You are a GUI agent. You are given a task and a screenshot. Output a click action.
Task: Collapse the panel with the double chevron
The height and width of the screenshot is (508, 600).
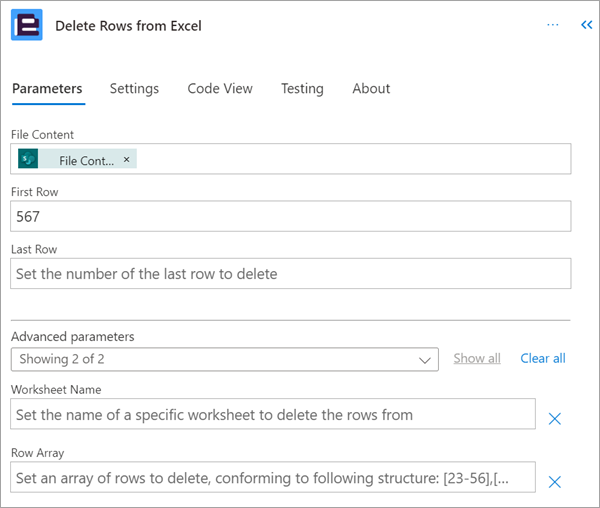pyautogui.click(x=587, y=25)
